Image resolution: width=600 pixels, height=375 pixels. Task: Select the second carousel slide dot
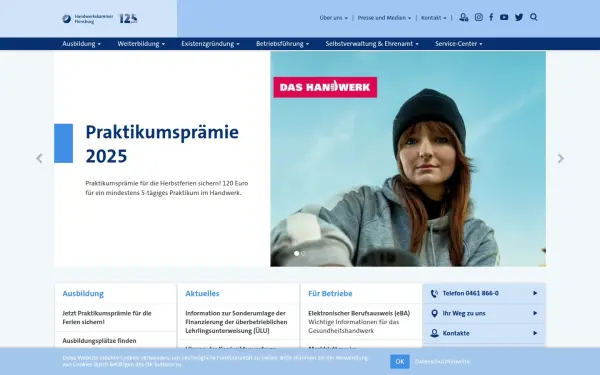pyautogui.click(x=303, y=254)
